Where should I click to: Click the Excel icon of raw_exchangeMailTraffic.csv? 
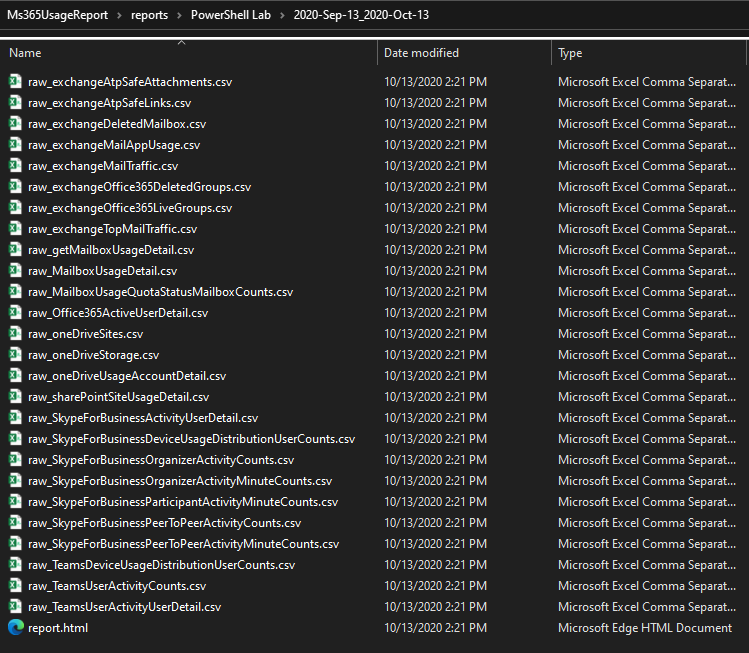[x=15, y=165]
